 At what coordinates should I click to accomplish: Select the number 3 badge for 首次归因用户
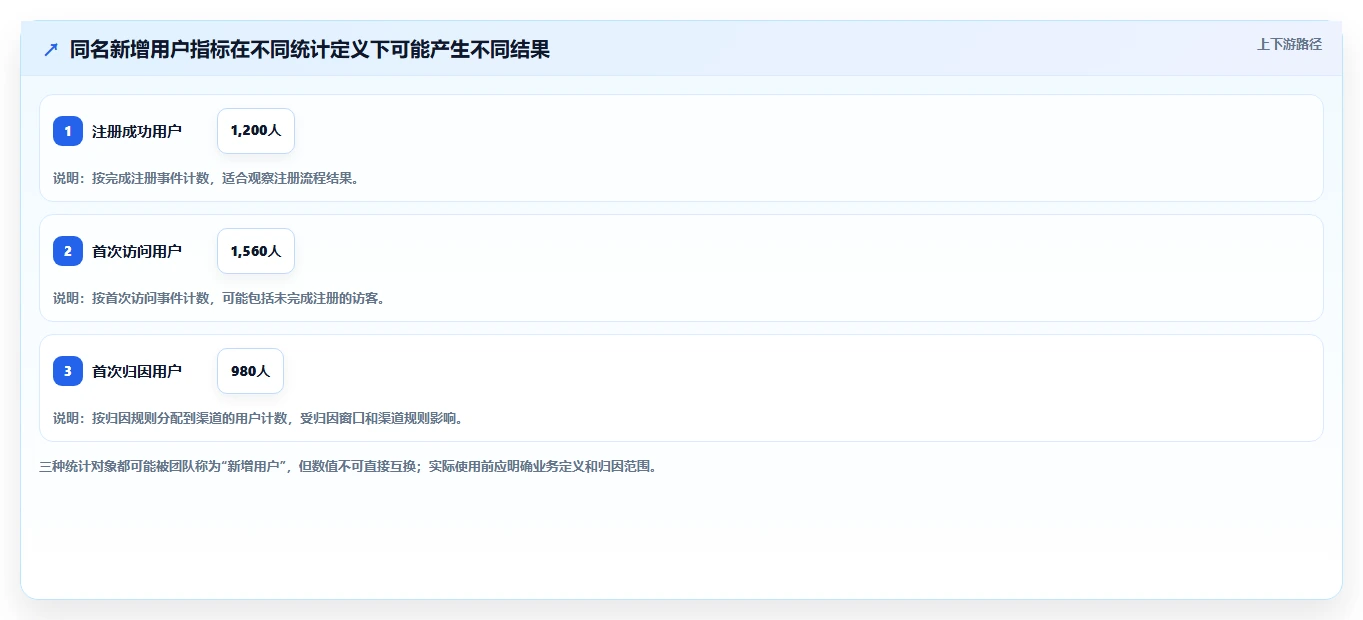point(68,371)
